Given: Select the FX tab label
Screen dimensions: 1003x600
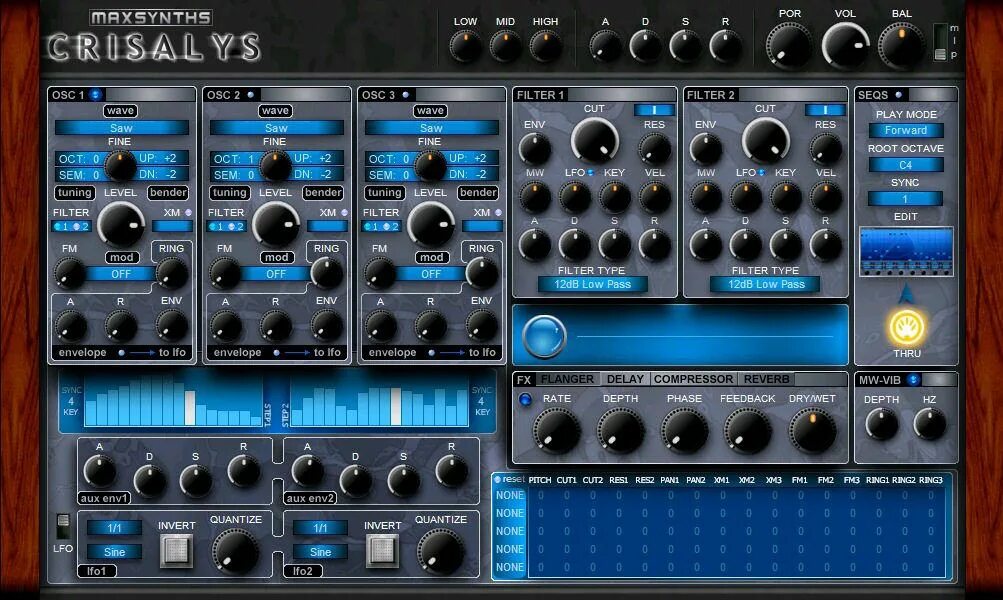Looking at the screenshot, I should pyautogui.click(x=524, y=379).
